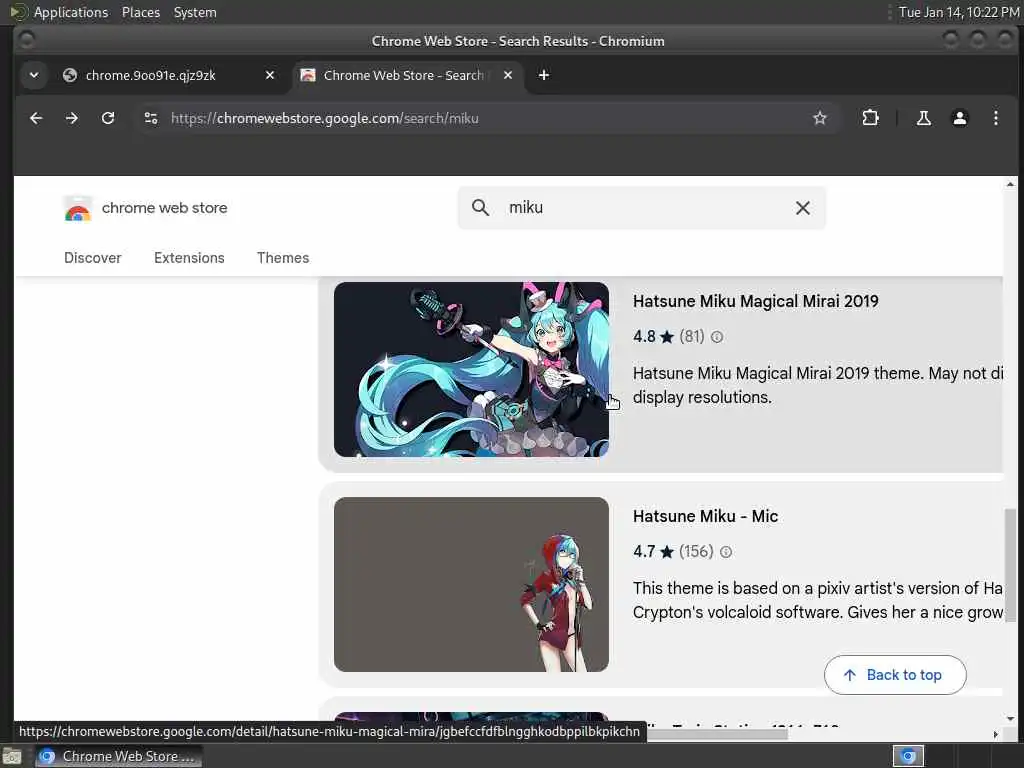
Task: Go back to the previous page
Action: click(x=36, y=118)
